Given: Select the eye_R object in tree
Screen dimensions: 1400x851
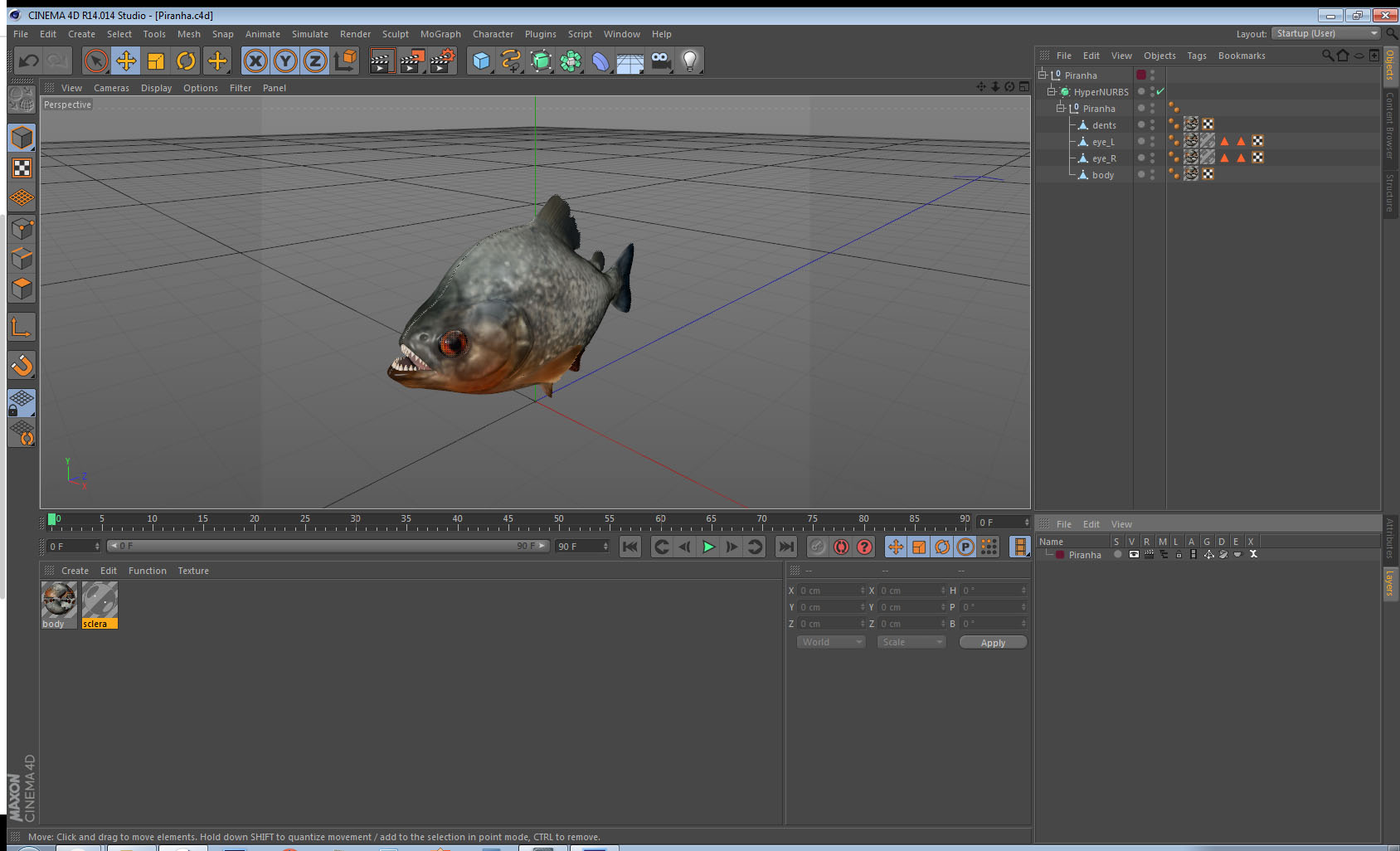Looking at the screenshot, I should pos(1104,158).
